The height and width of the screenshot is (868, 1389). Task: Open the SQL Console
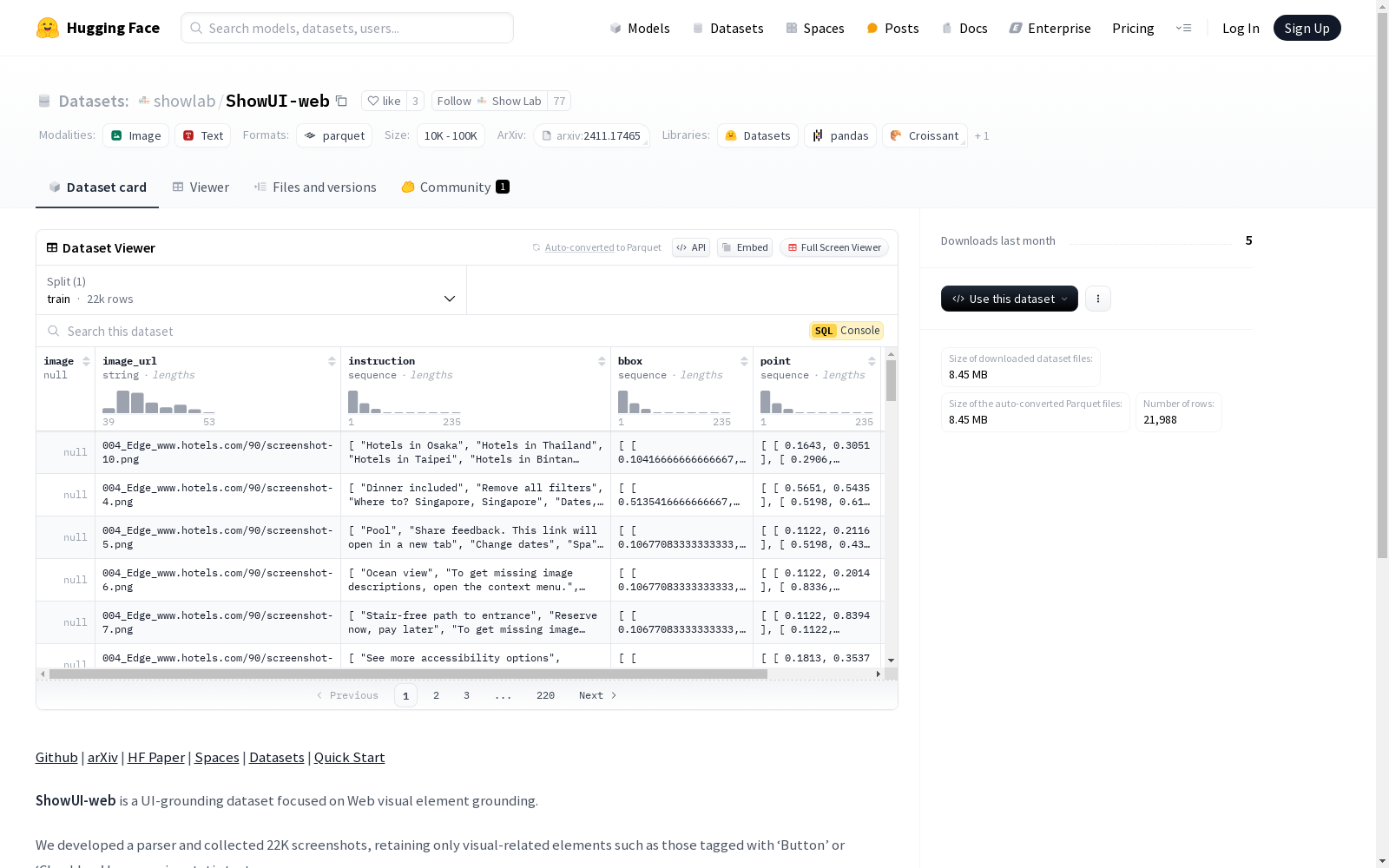pos(846,331)
